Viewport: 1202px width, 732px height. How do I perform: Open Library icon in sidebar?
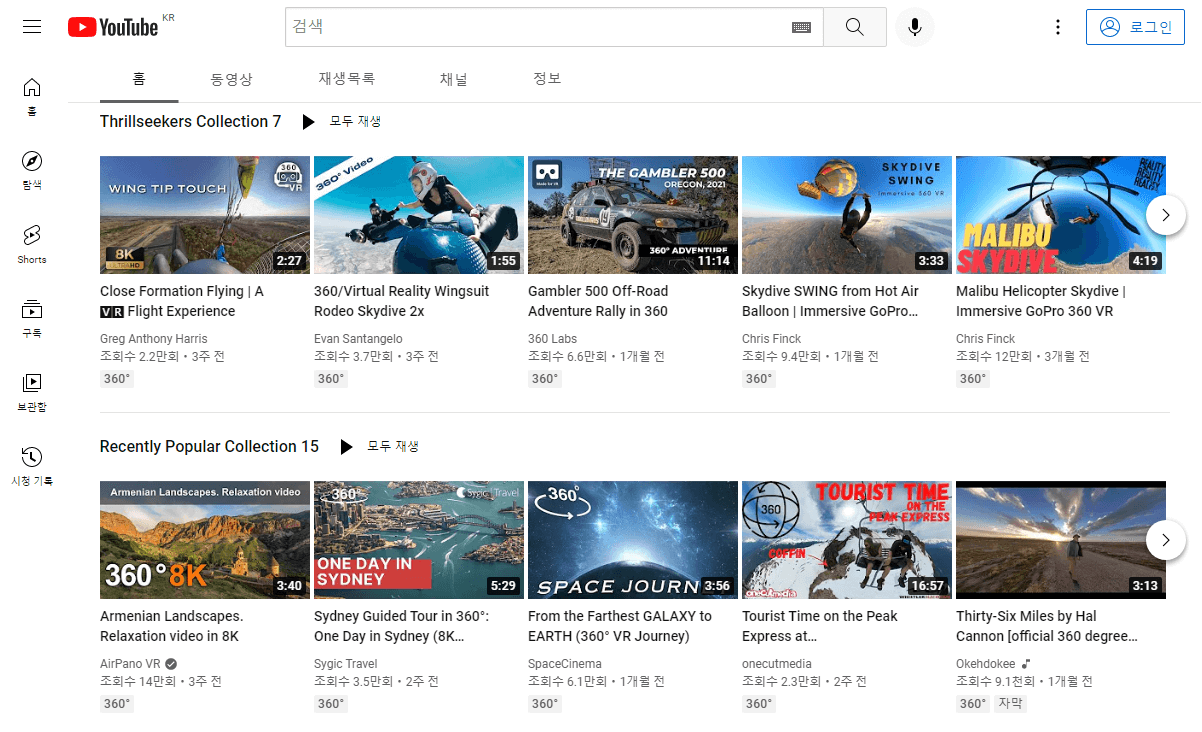click(32, 393)
